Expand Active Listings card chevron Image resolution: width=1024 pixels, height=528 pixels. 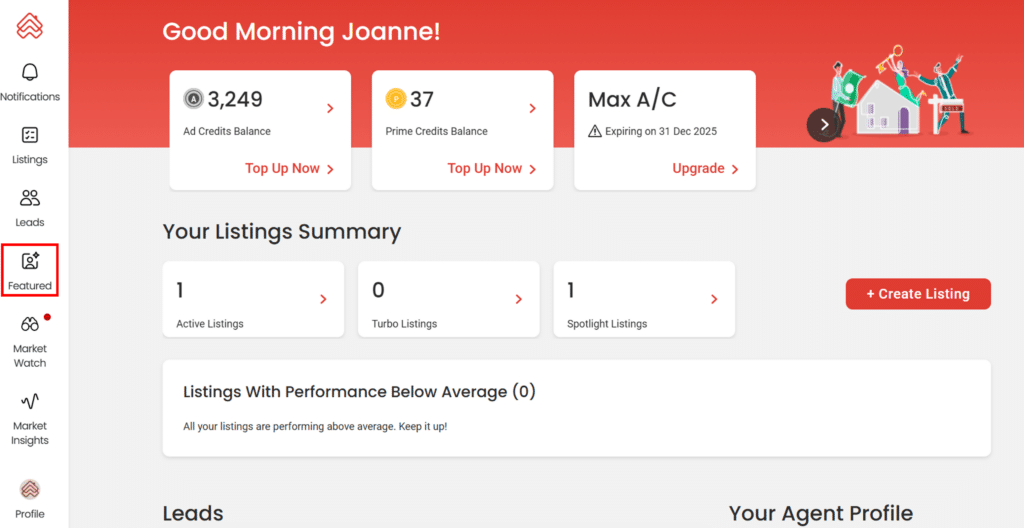(323, 299)
